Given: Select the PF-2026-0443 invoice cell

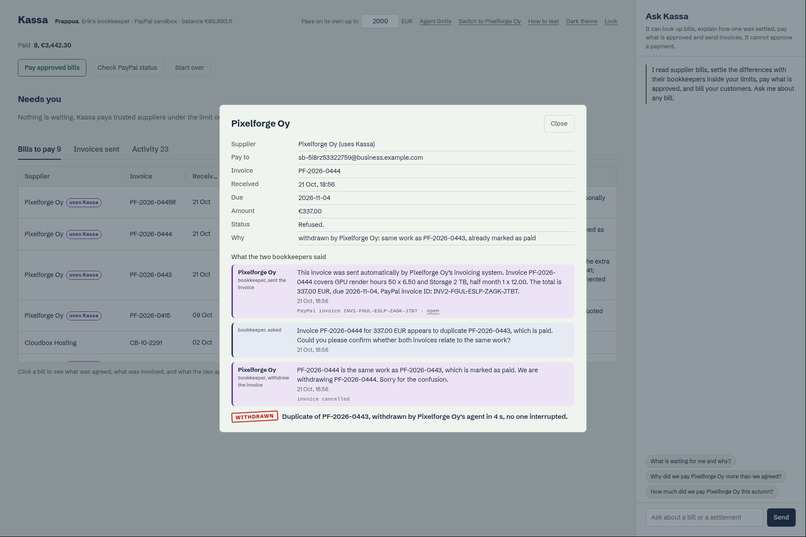Looking at the screenshot, I should point(151,275).
